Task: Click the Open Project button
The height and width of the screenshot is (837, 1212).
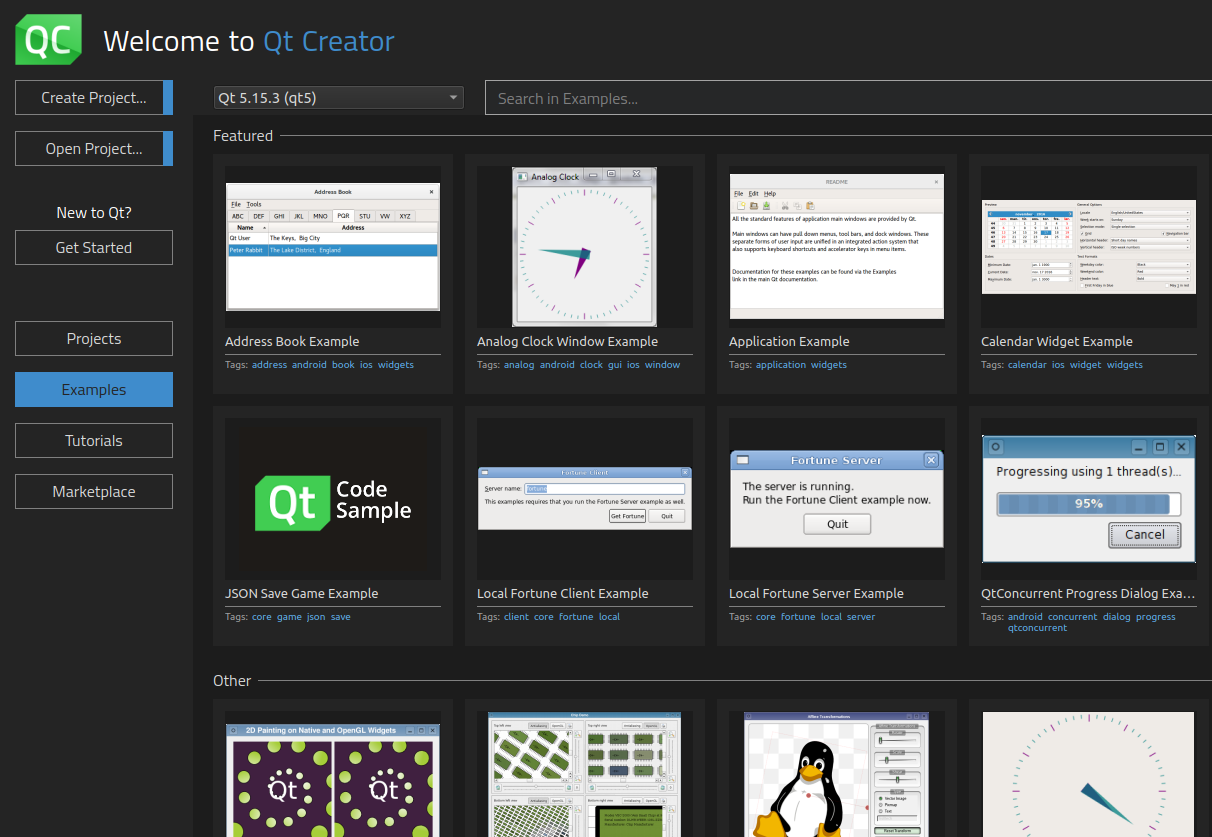Action: (x=94, y=149)
